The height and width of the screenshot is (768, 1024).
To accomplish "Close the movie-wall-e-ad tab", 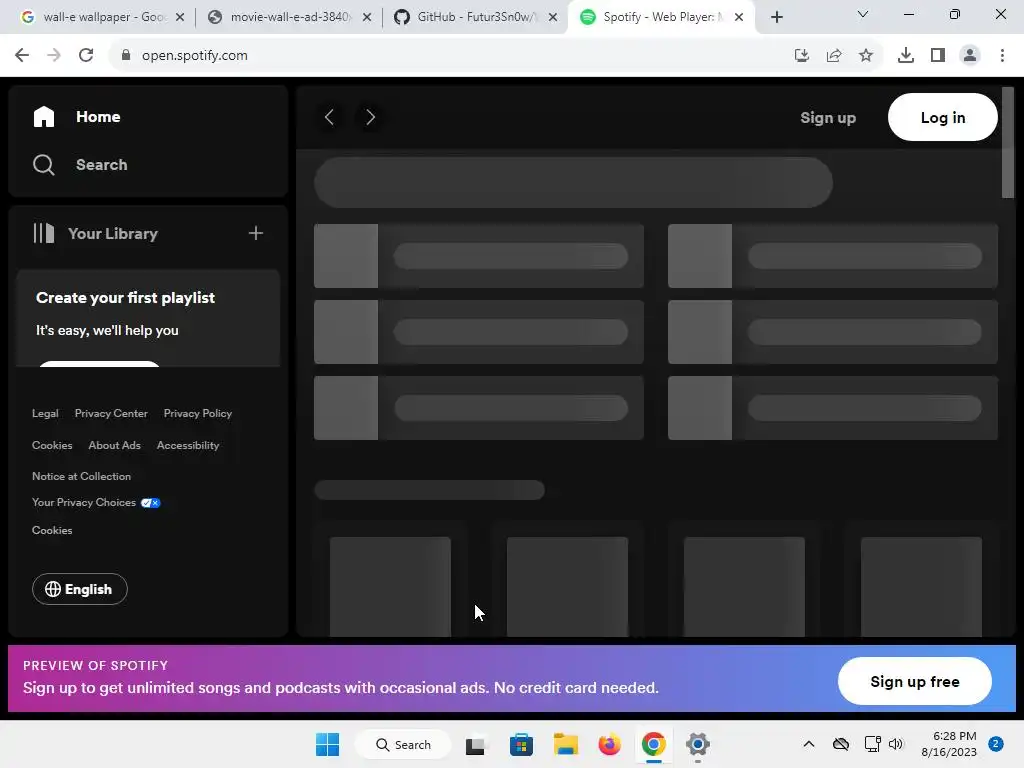I will point(367,17).
